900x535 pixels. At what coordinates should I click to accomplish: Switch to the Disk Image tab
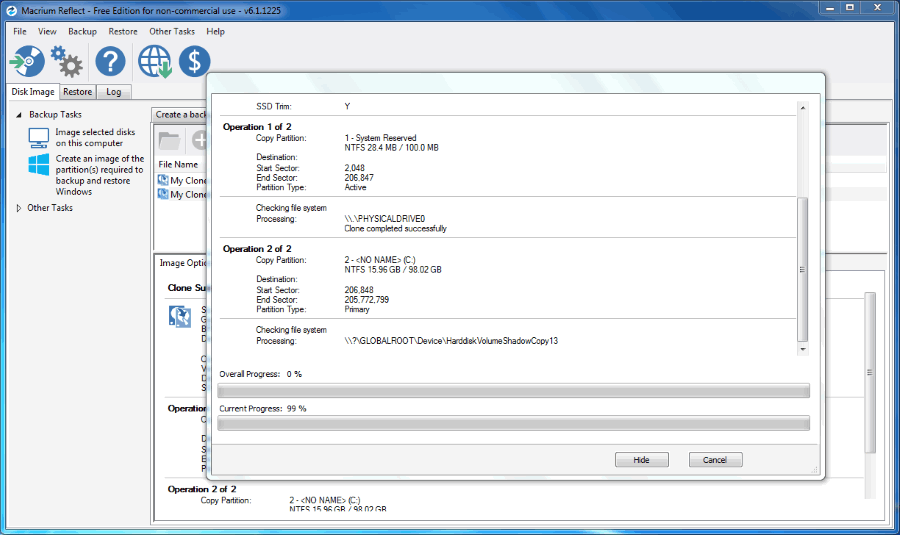pos(33,91)
